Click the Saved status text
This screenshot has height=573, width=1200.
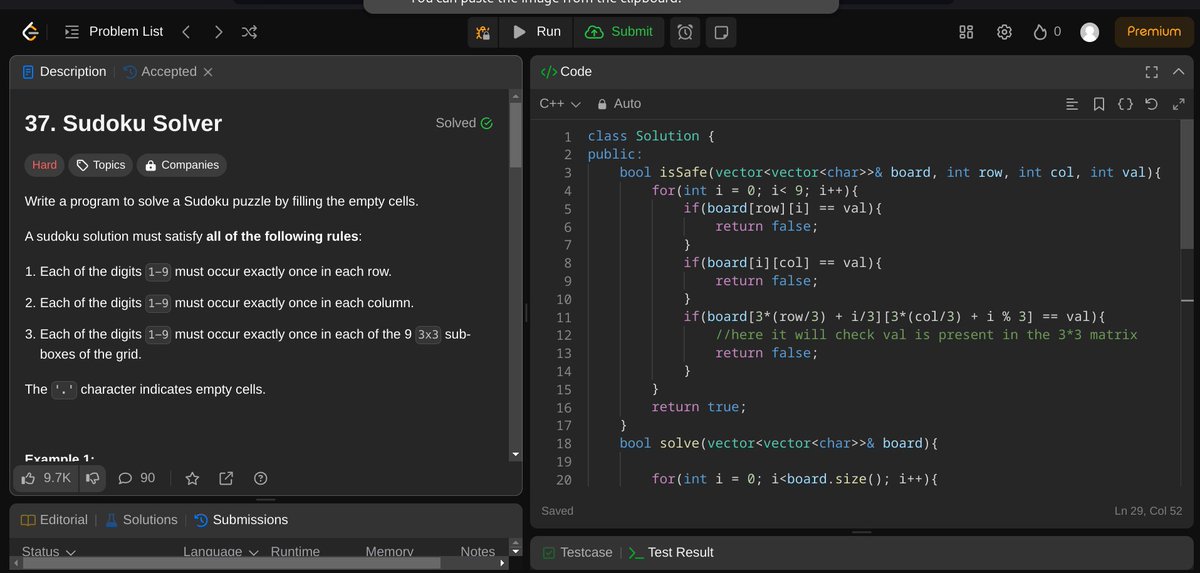coord(558,511)
